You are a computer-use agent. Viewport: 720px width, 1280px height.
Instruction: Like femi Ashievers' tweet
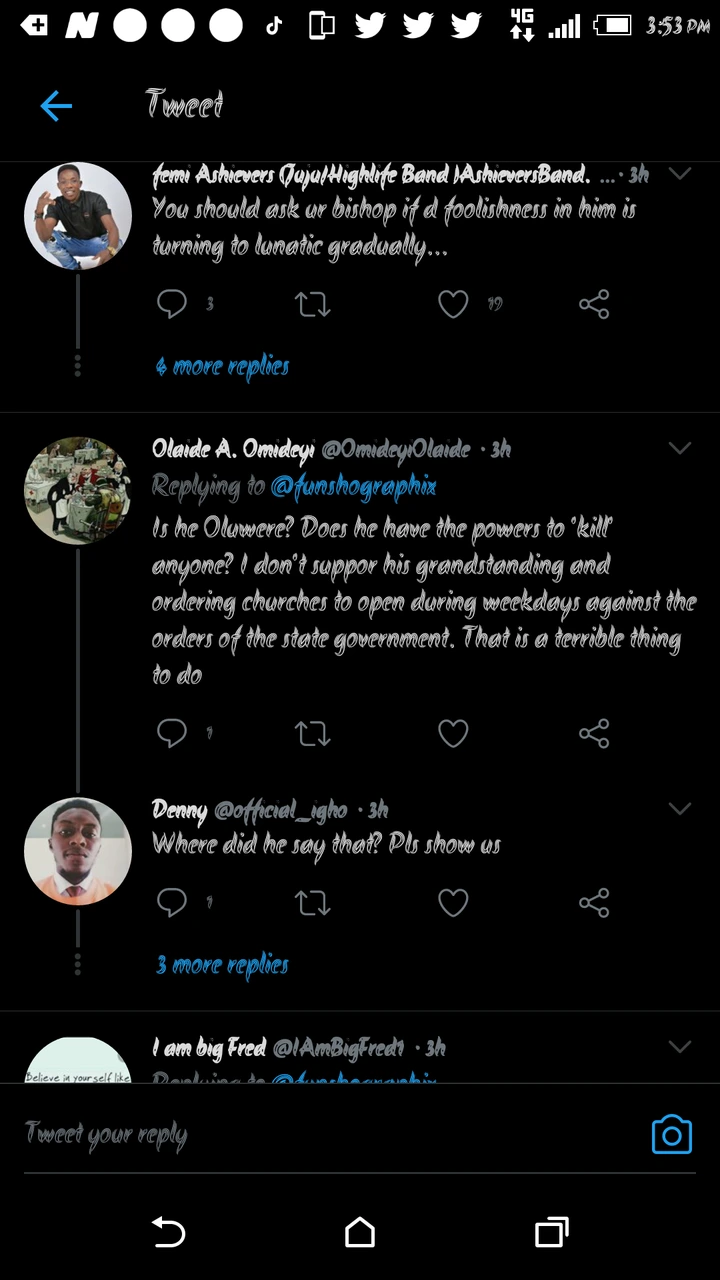pyautogui.click(x=453, y=304)
